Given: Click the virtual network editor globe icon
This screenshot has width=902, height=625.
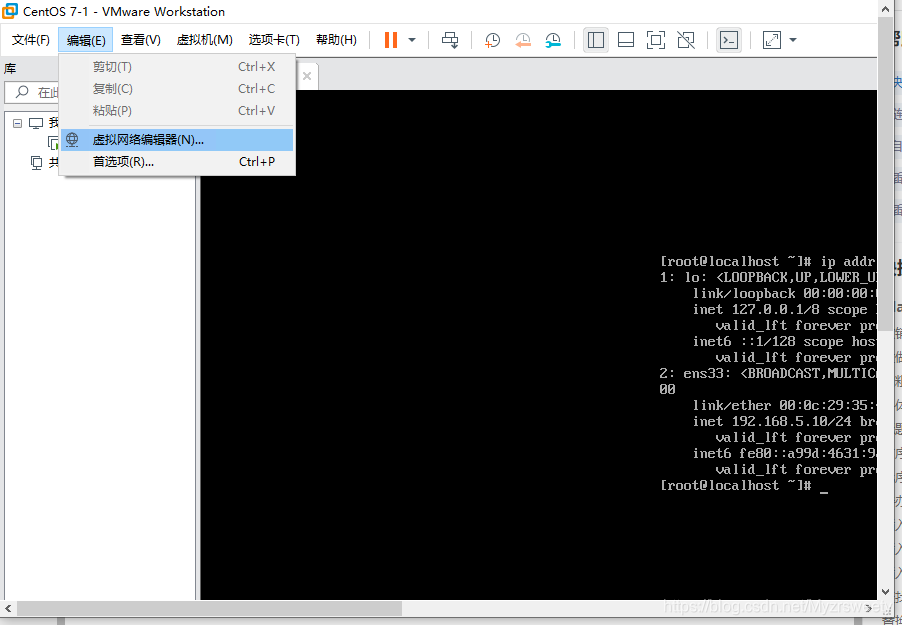Looking at the screenshot, I should (72, 140).
